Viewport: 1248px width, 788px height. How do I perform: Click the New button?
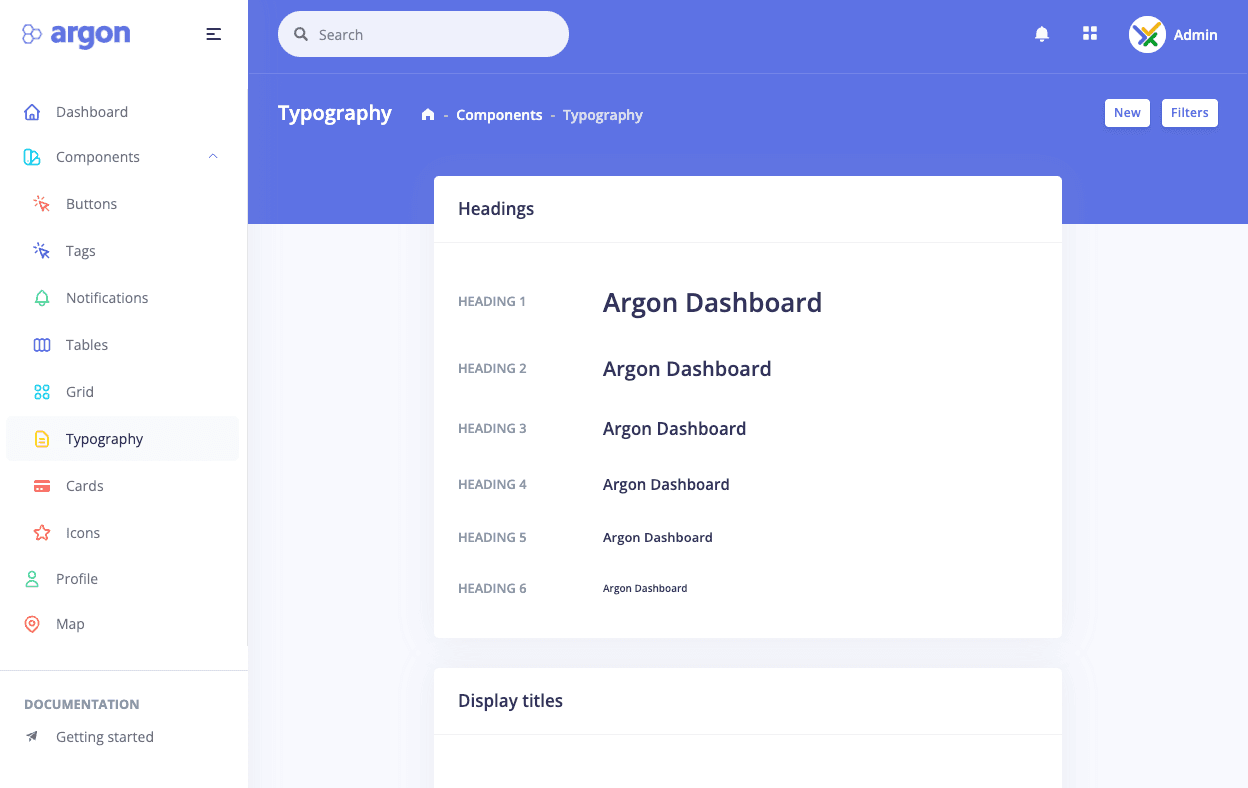(1127, 112)
